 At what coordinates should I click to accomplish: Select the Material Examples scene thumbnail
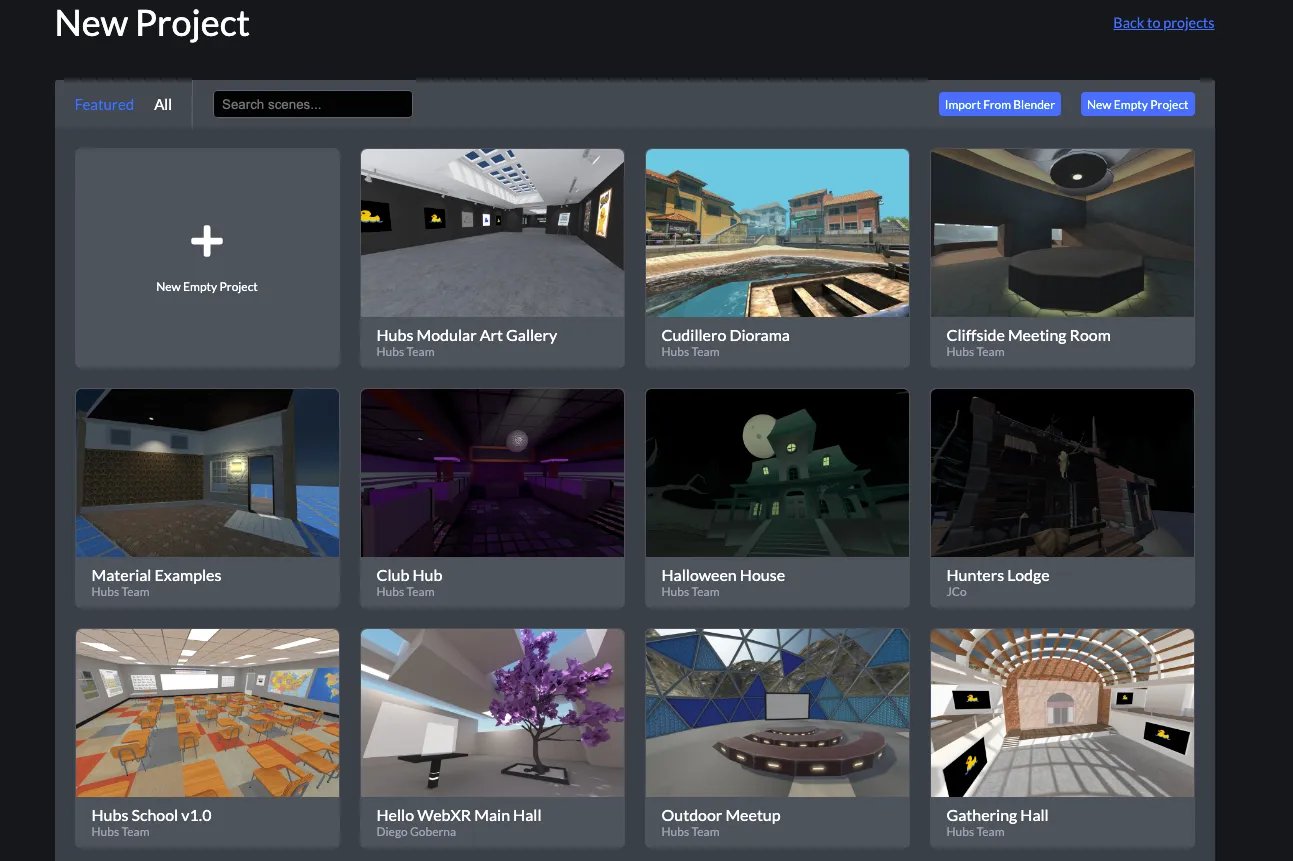pos(207,473)
